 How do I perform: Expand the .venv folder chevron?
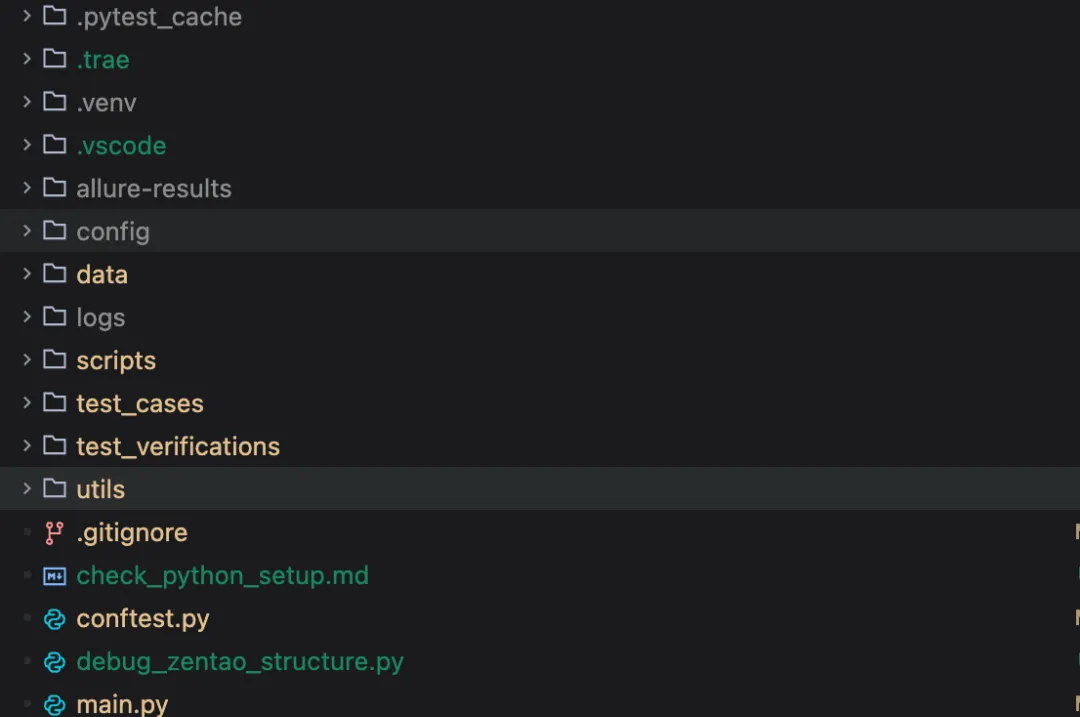pyautogui.click(x=27, y=103)
